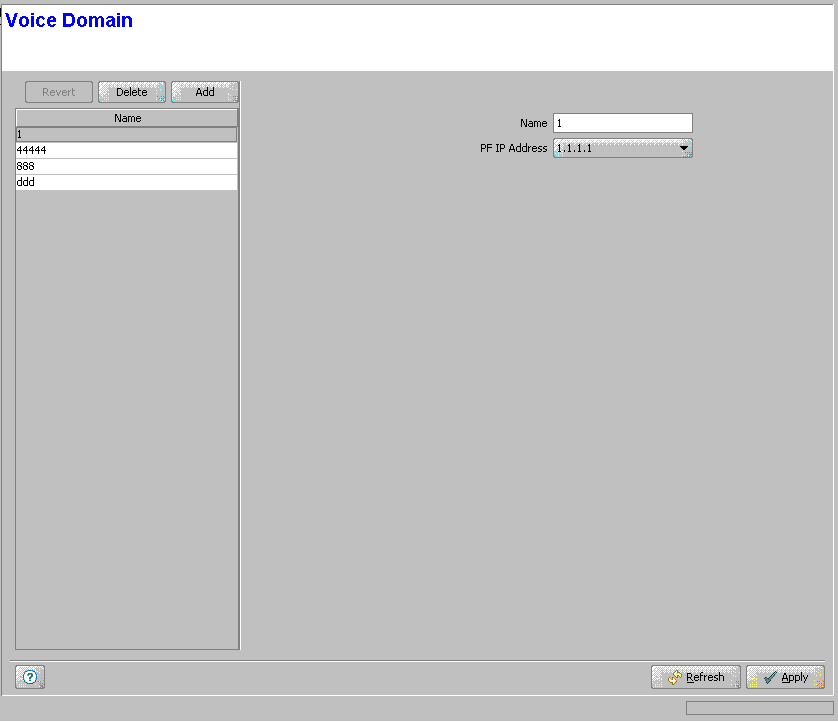Screen dimensions: 838x722
Task: Click empty area below the ddd row
Action: 127,400
